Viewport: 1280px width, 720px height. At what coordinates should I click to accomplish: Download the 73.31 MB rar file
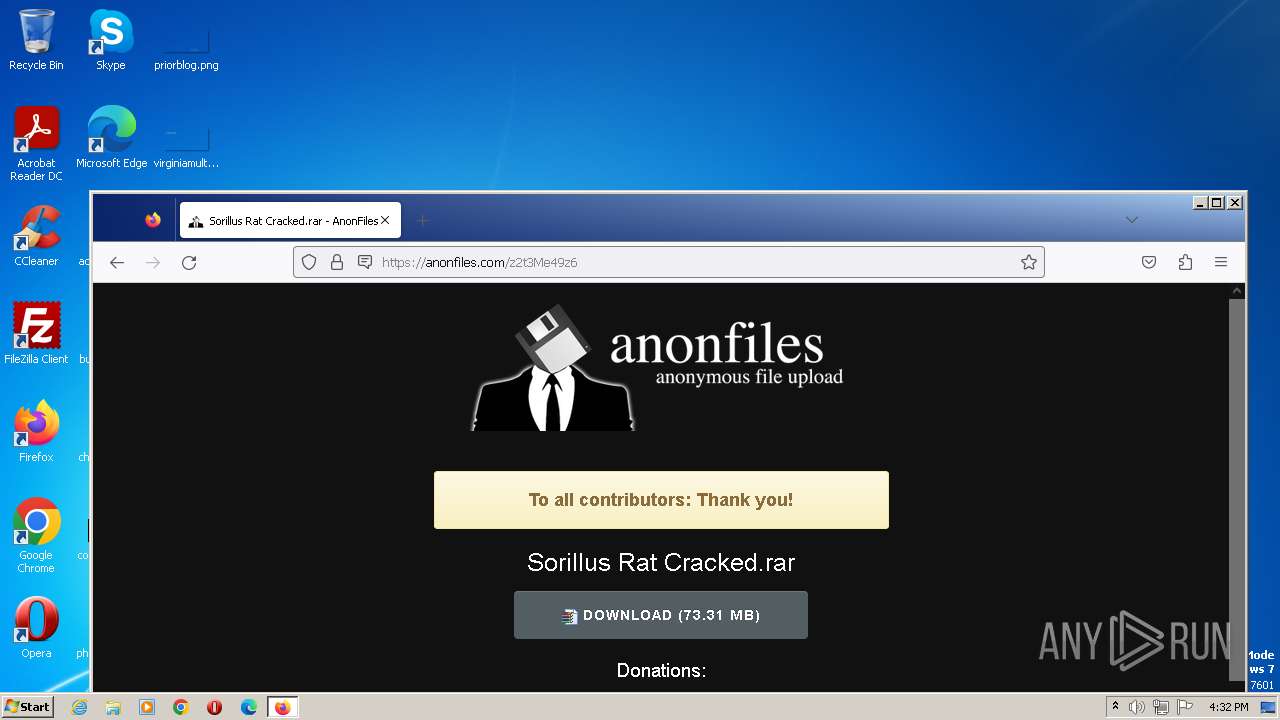[x=661, y=615]
